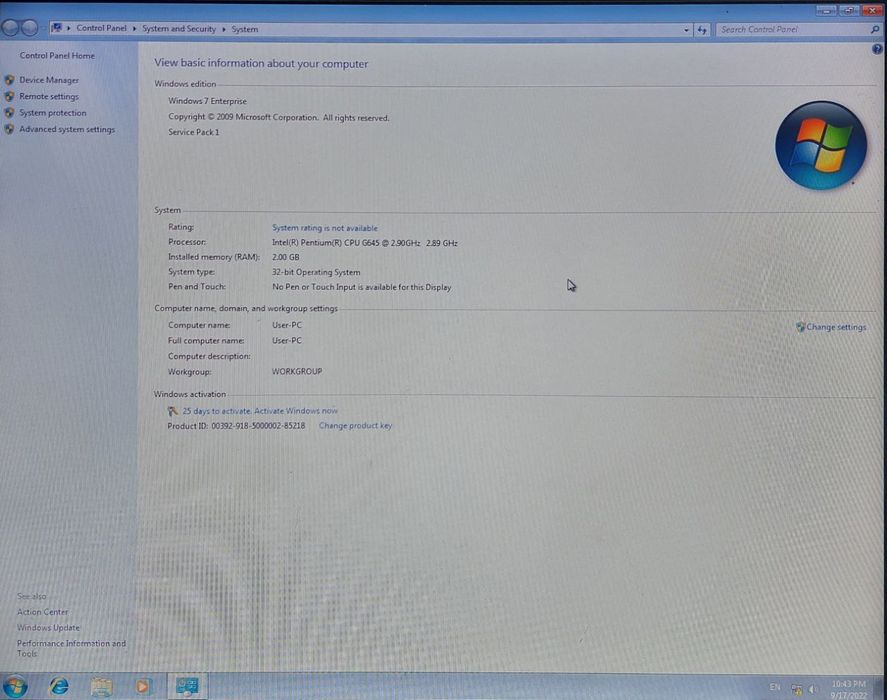Expand the arrow after Control Panel breadcrumb

point(135,28)
